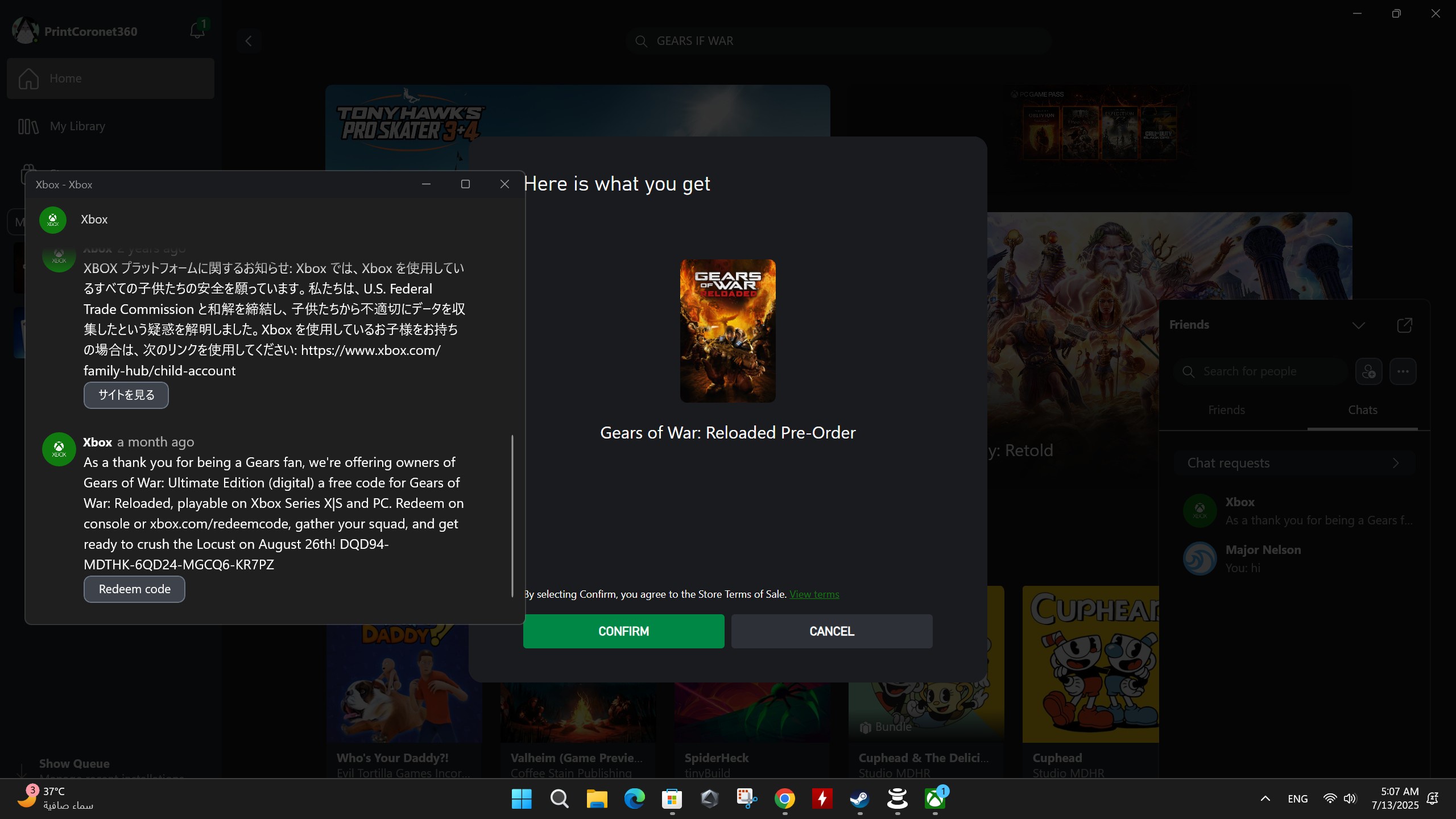Open the notifications bell icon
1456x819 pixels.
click(197, 31)
